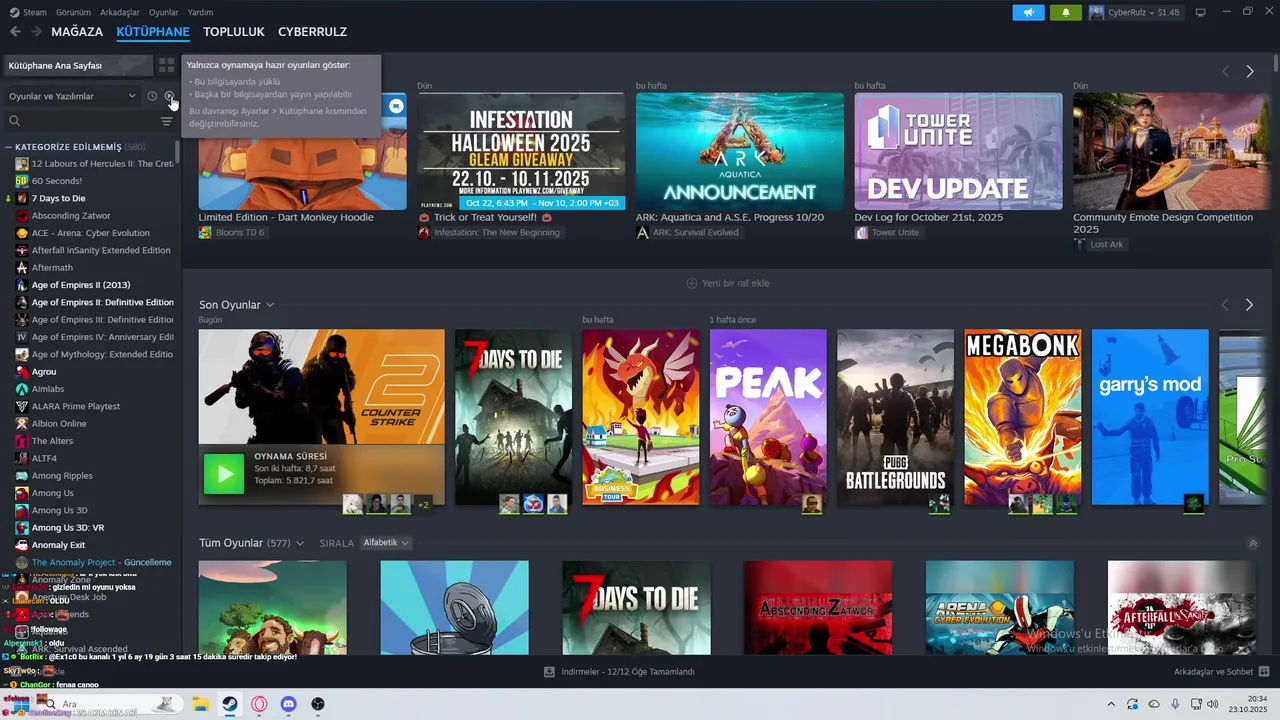Change sort order via Alfabetik dropdown
Screen dimensions: 1280x720
tap(386, 543)
